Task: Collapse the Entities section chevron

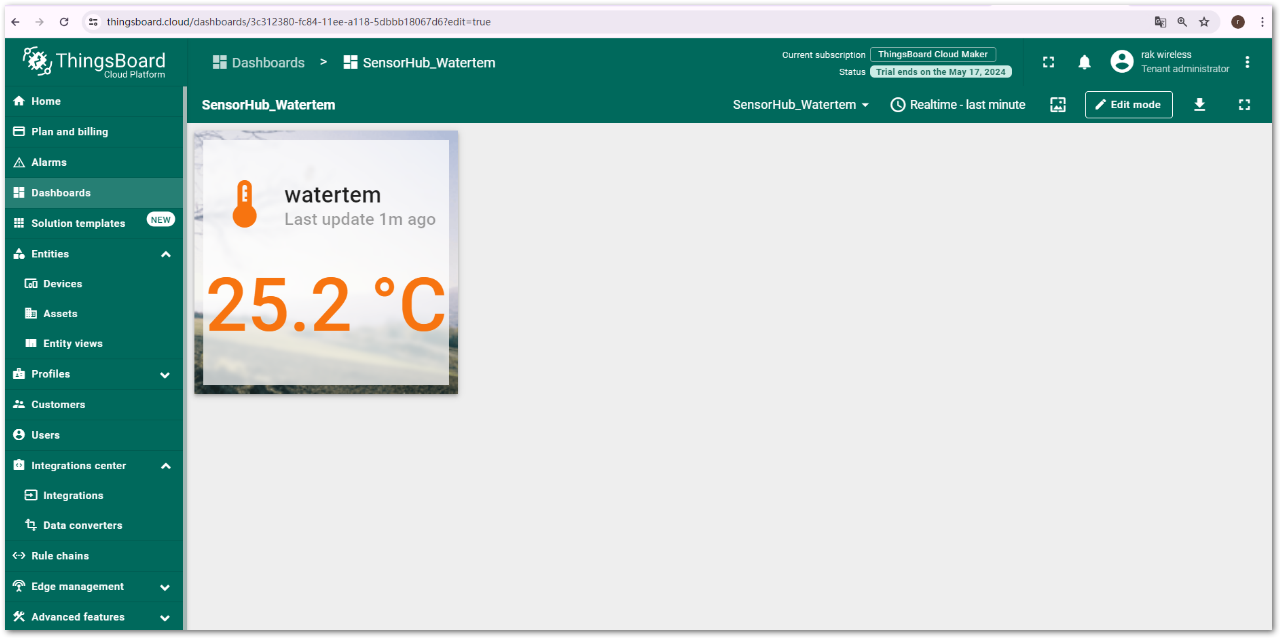Action: 166,254
